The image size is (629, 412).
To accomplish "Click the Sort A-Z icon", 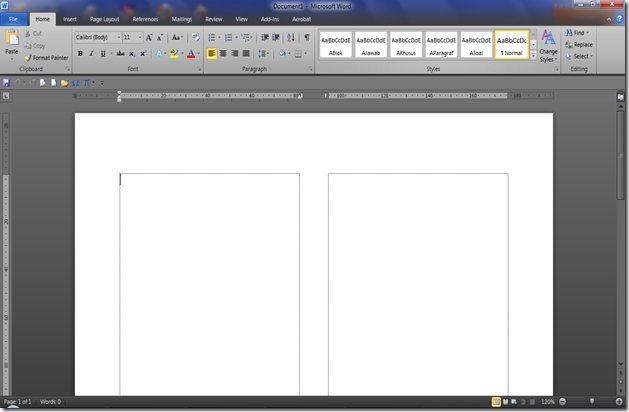I will point(291,37).
